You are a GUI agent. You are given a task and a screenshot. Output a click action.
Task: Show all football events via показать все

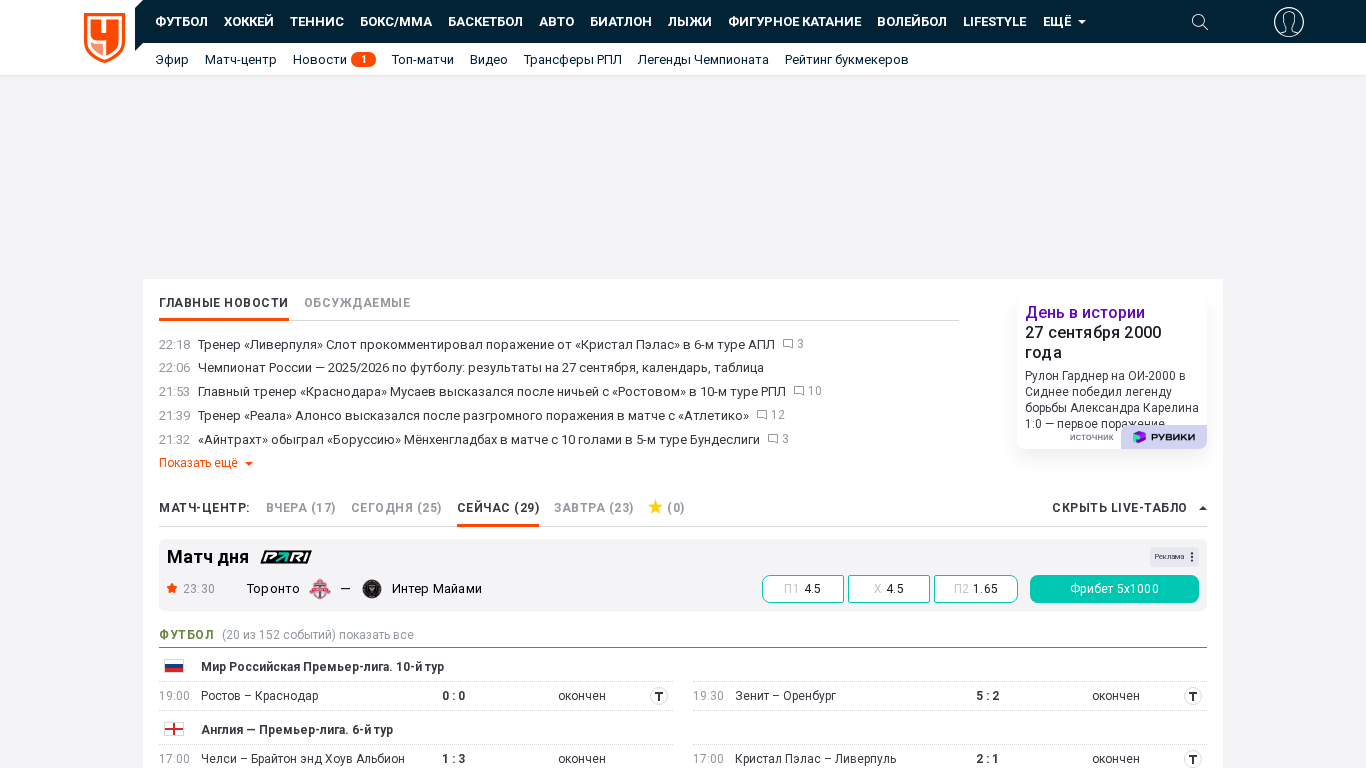click(376, 635)
